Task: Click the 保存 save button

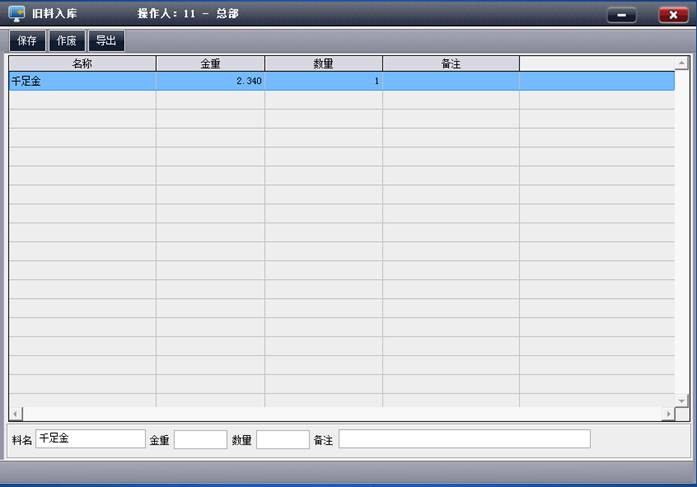Action: pyautogui.click(x=27, y=41)
